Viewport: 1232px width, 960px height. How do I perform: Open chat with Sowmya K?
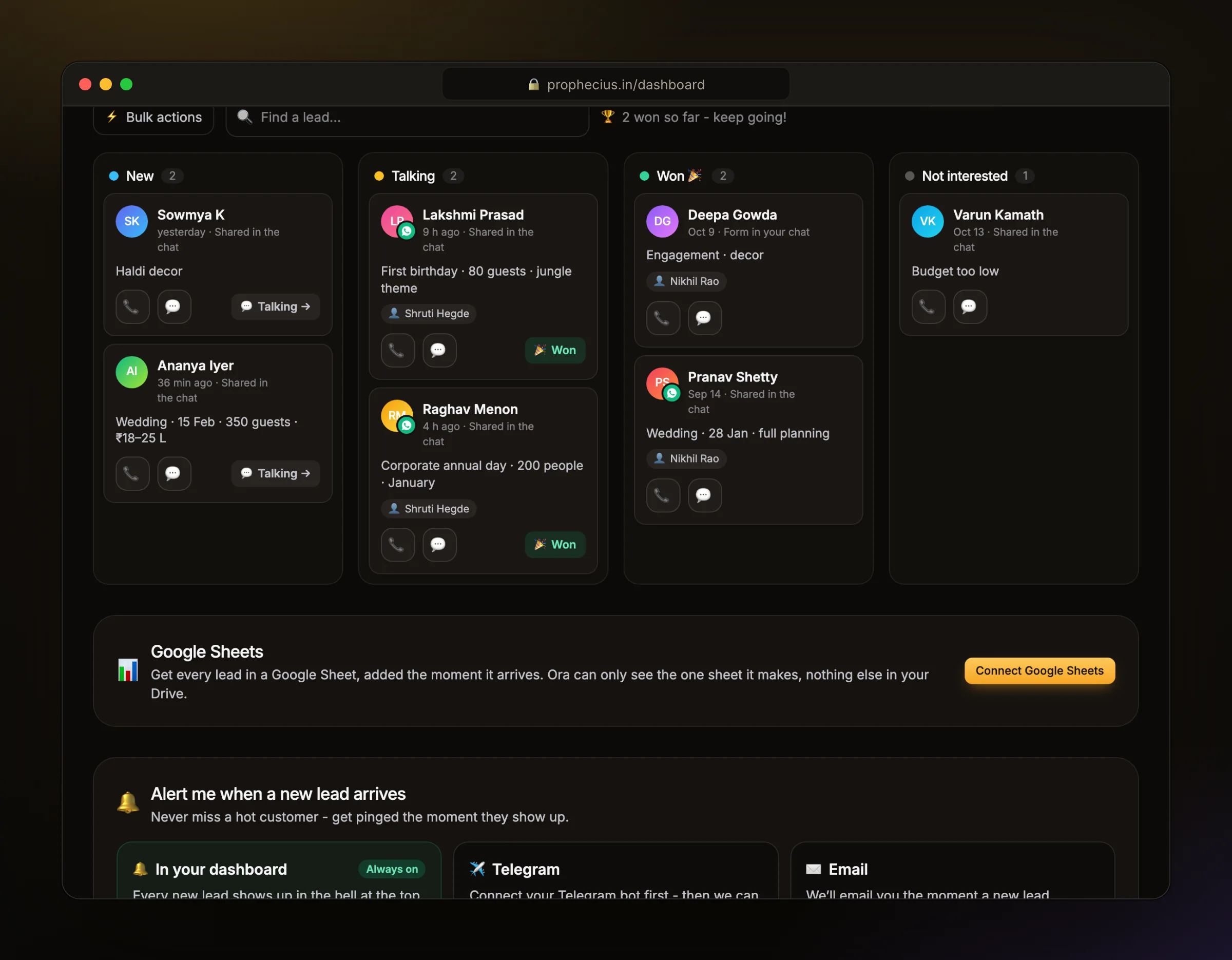point(174,306)
